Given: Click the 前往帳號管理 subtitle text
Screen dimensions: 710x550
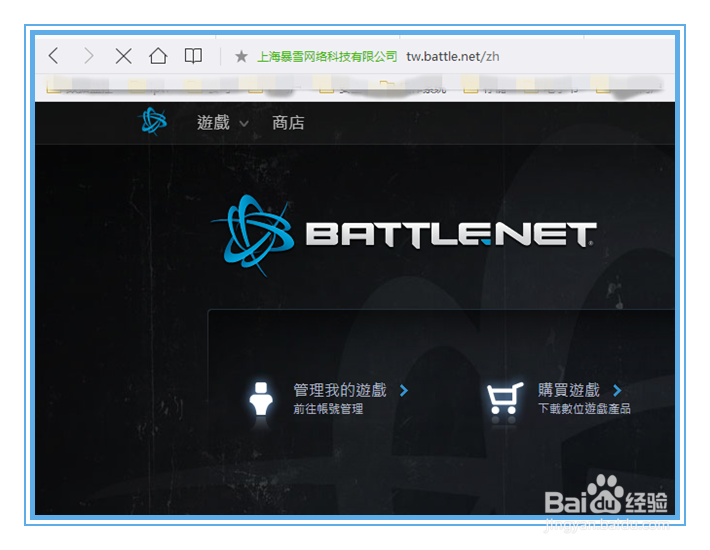Looking at the screenshot, I should pos(328,409).
